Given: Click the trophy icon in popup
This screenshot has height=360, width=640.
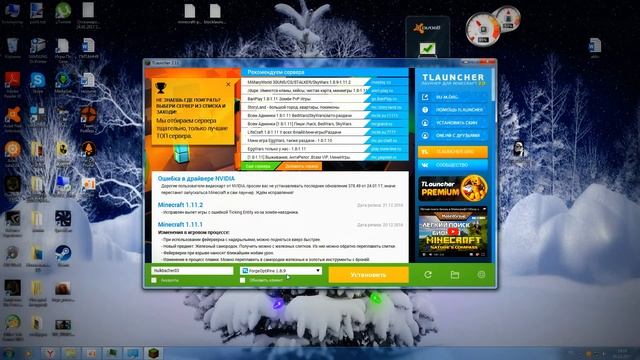Looking at the screenshot, I should (x=161, y=87).
